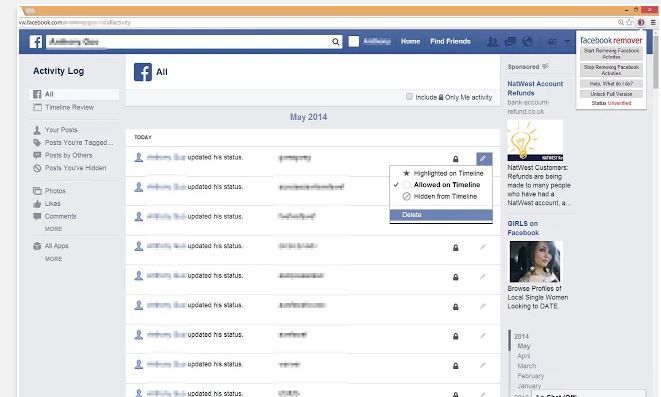Image resolution: width=661 pixels, height=397 pixels.
Task: Click the Facebook remover extension icon in the toolbar
Action: click(x=641, y=22)
